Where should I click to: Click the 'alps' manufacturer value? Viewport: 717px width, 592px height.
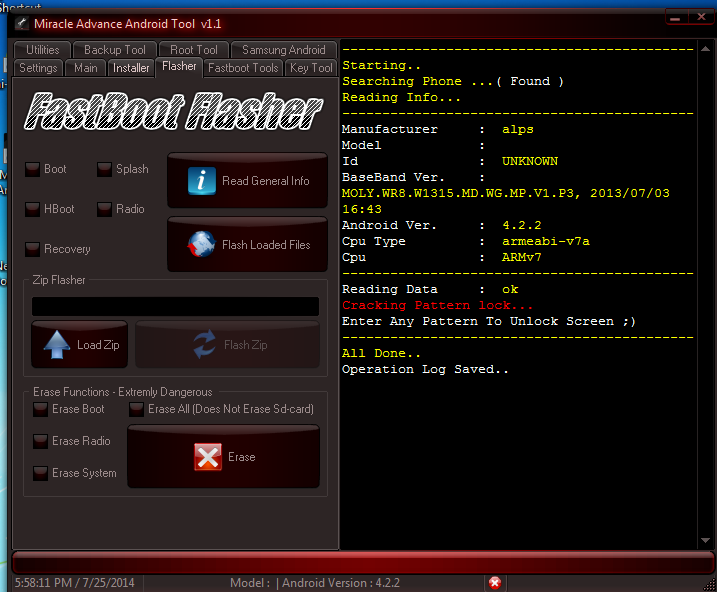tap(518, 129)
